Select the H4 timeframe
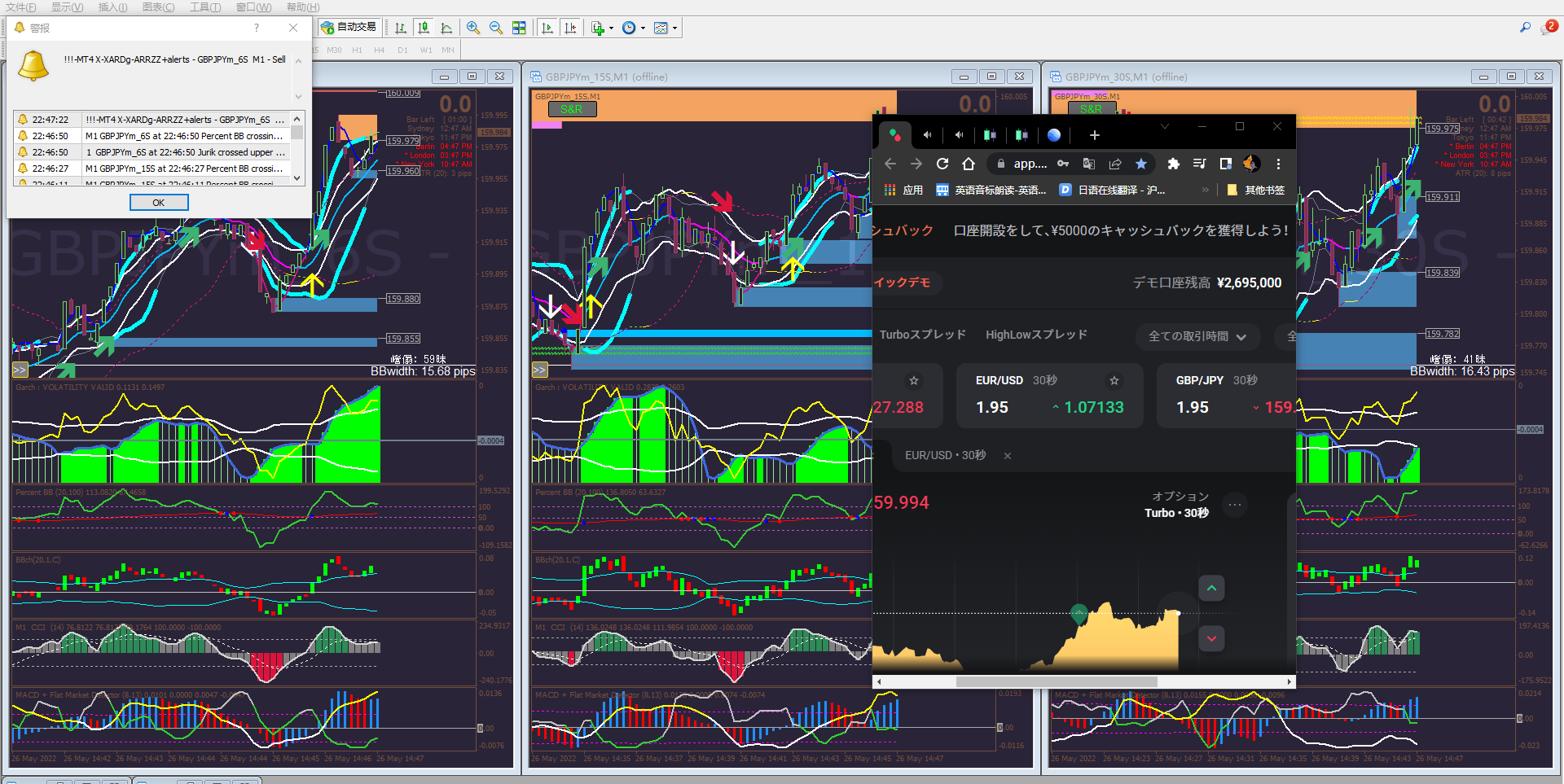 click(379, 50)
